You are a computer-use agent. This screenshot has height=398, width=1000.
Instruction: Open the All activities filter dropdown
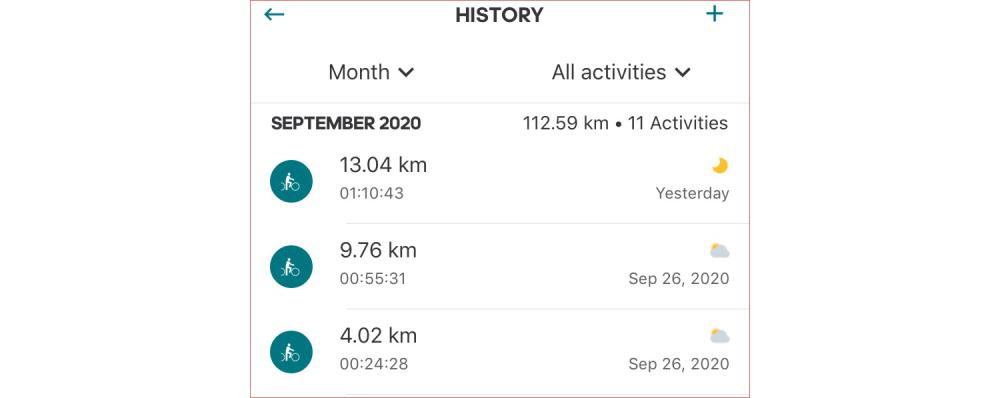(621, 72)
